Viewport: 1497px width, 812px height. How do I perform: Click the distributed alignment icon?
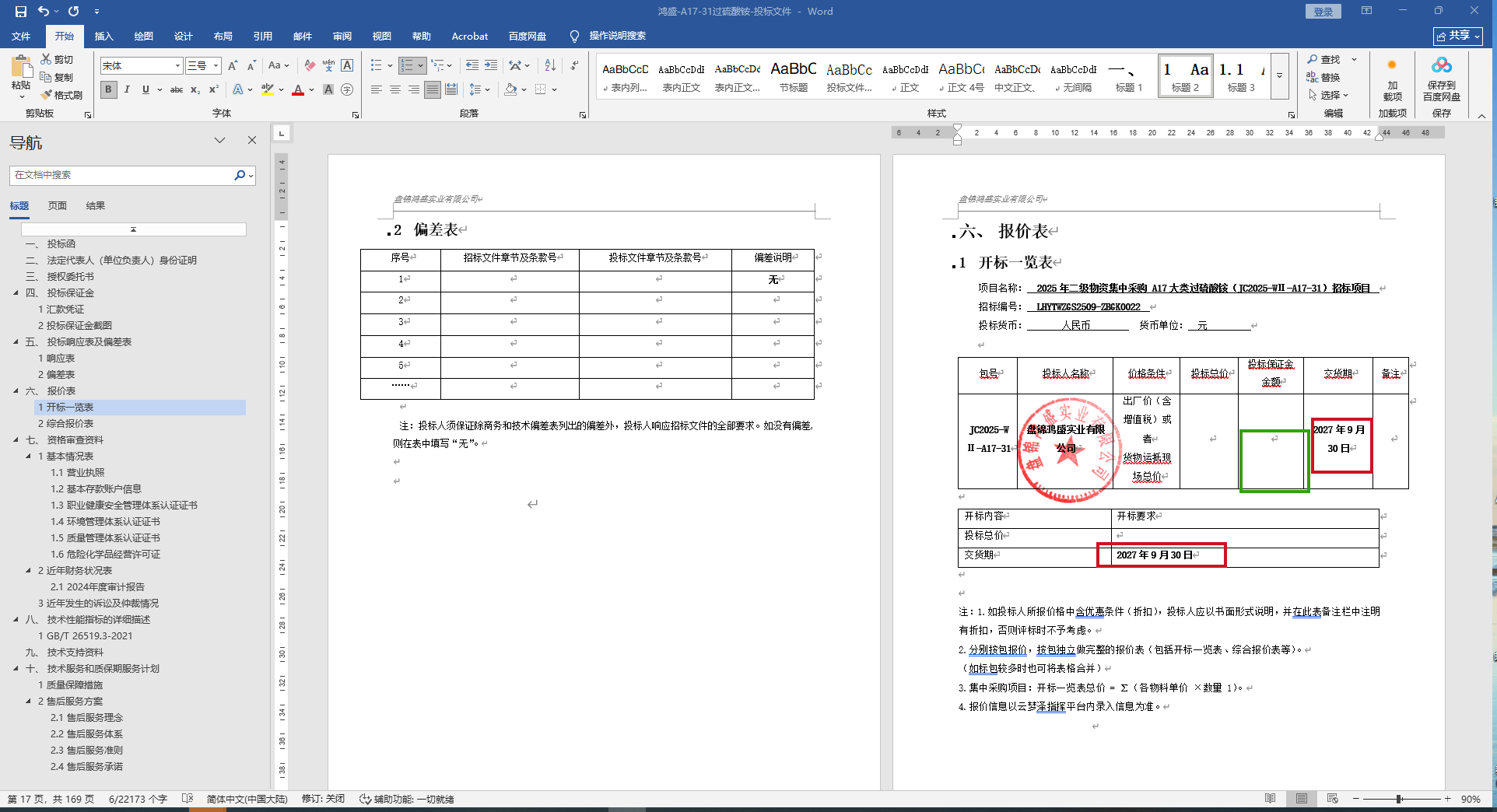click(x=451, y=89)
